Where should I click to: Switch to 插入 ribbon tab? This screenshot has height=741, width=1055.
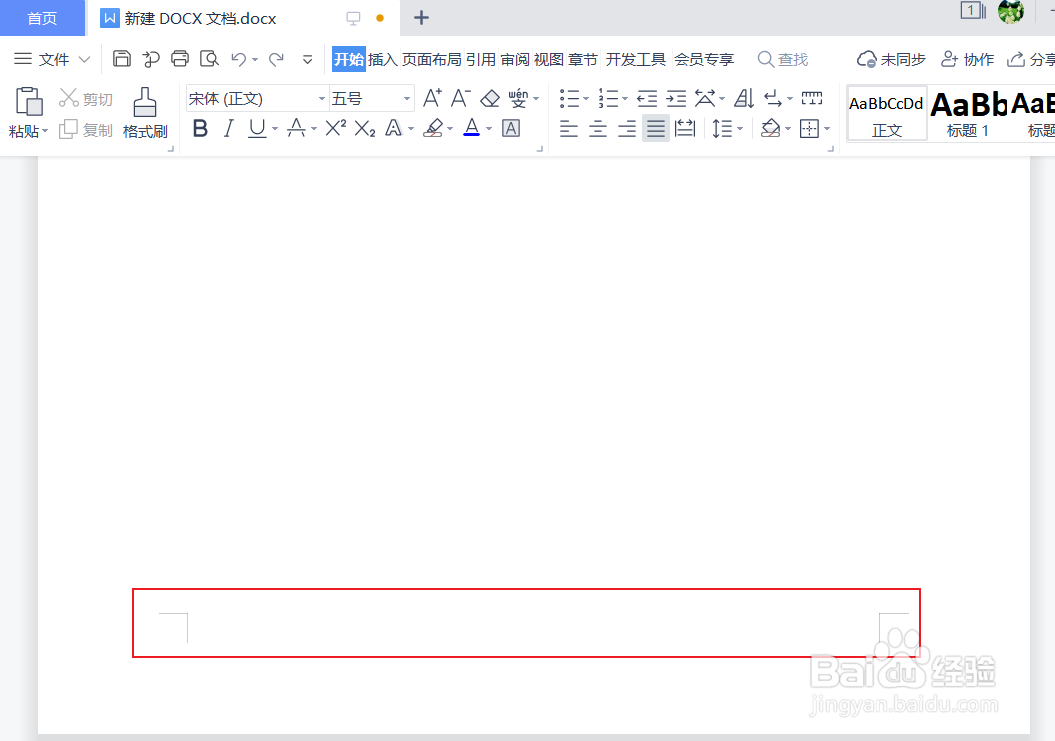point(382,59)
